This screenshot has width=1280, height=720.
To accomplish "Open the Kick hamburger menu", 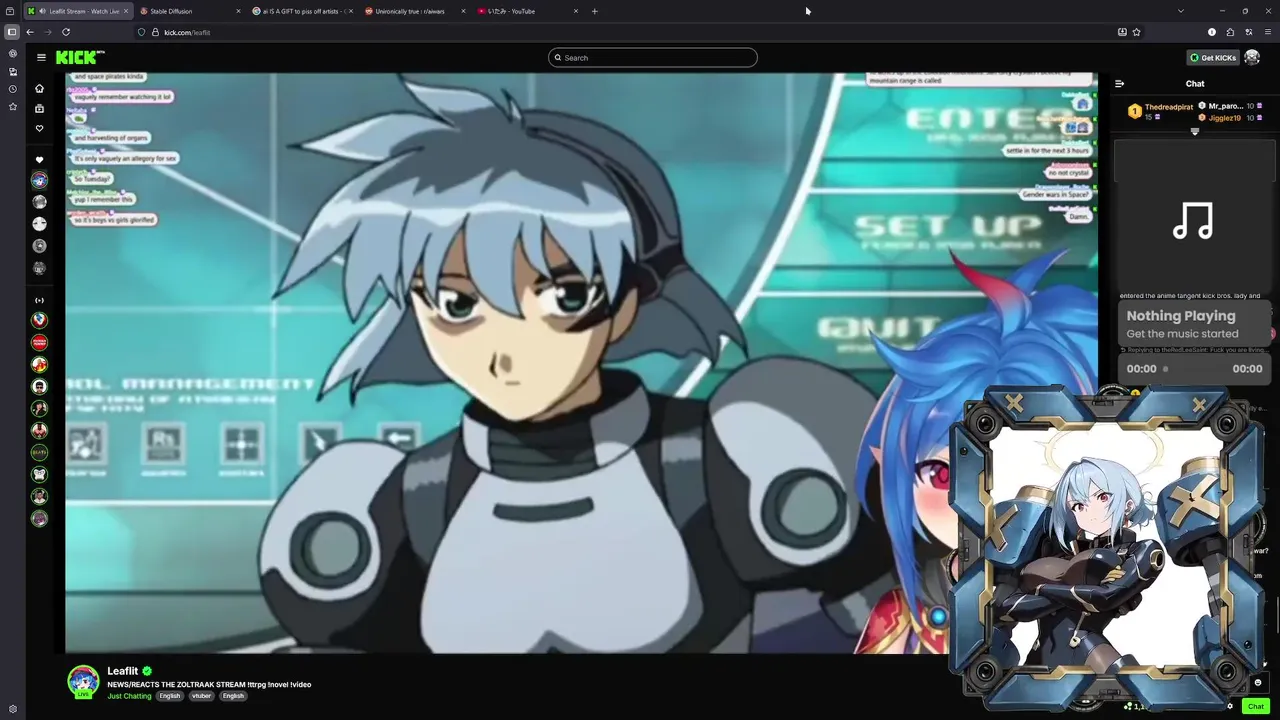I will click(41, 58).
